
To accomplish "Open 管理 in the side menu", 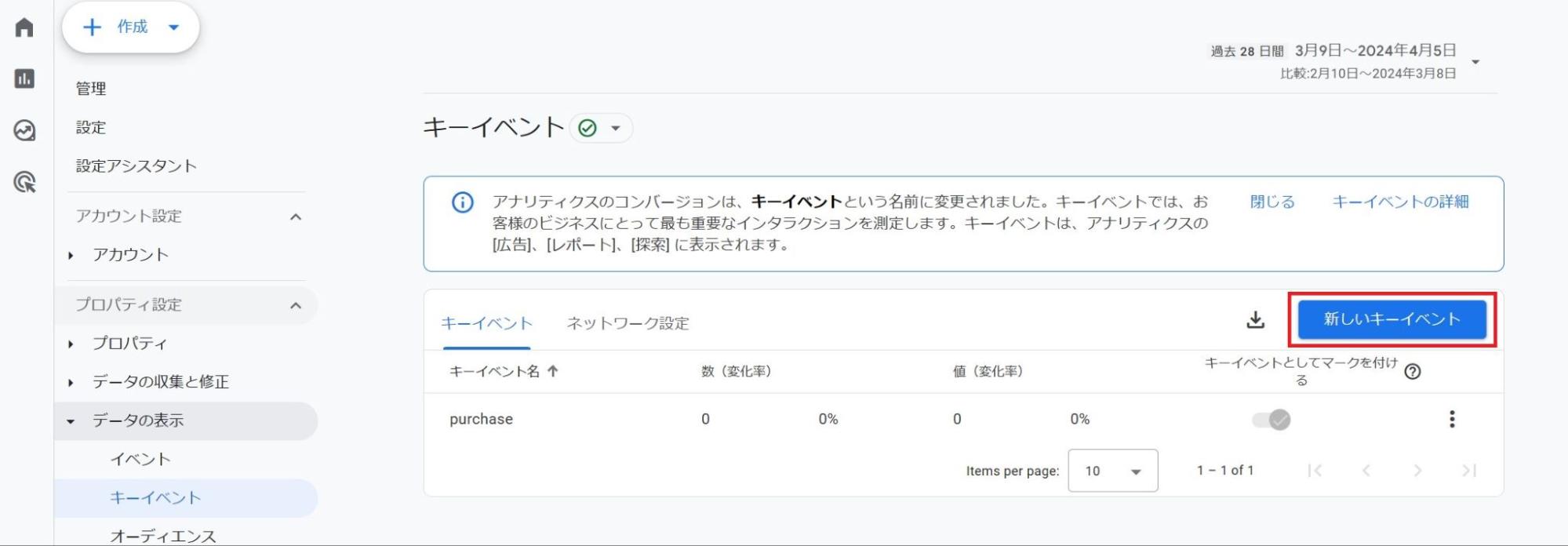I will 91,89.
